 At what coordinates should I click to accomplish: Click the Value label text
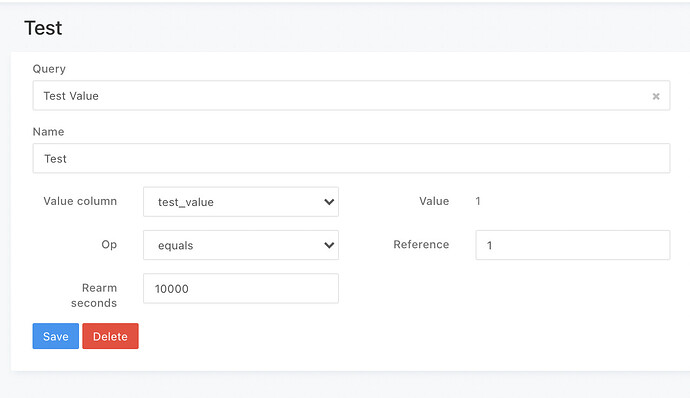434,201
